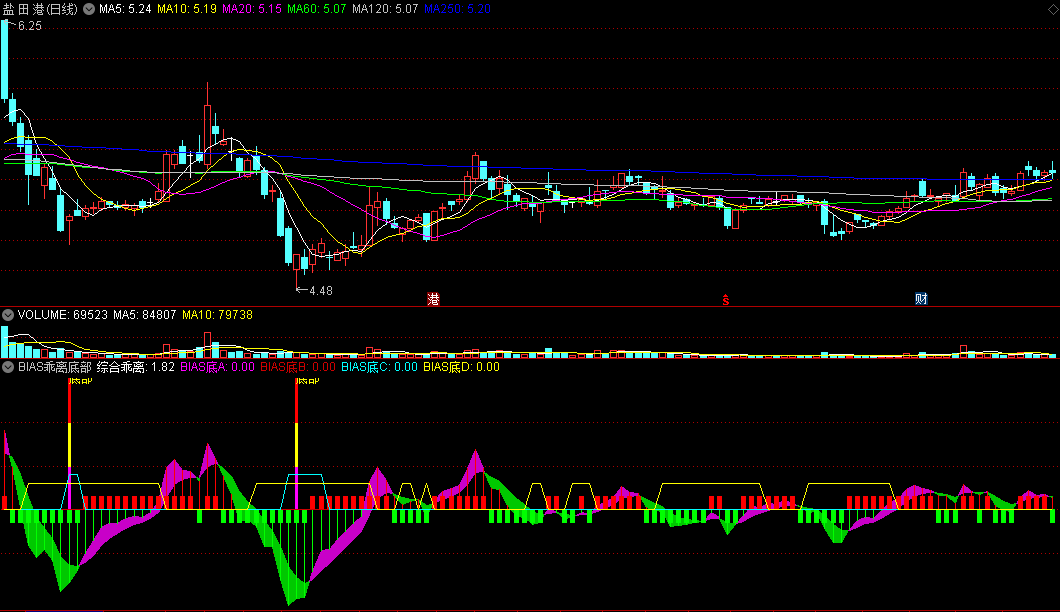Screen dimensions: 1060x612
Task: Click the BIAS底D: 0.00 label
Action: point(462,367)
